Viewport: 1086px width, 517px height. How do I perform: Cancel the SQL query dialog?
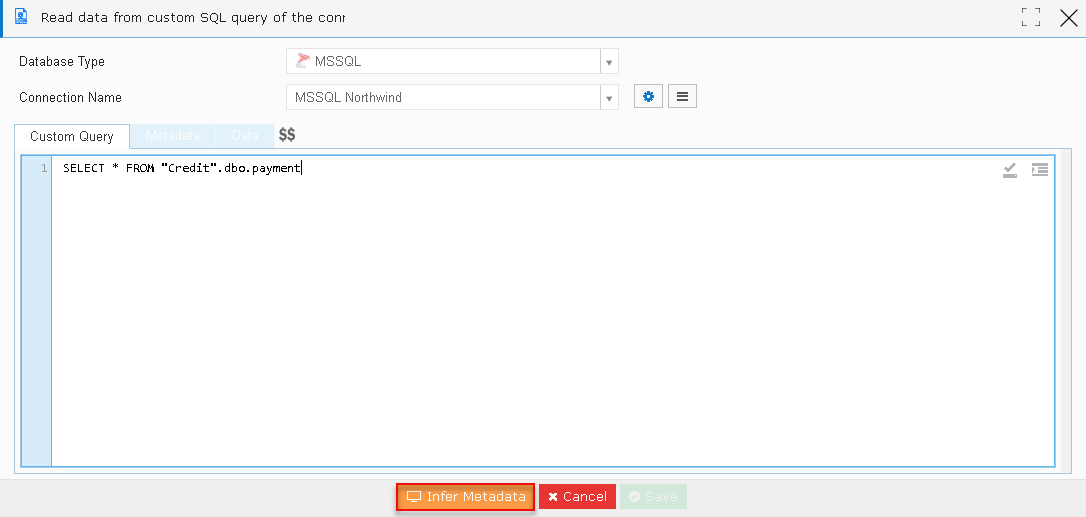[x=578, y=497]
